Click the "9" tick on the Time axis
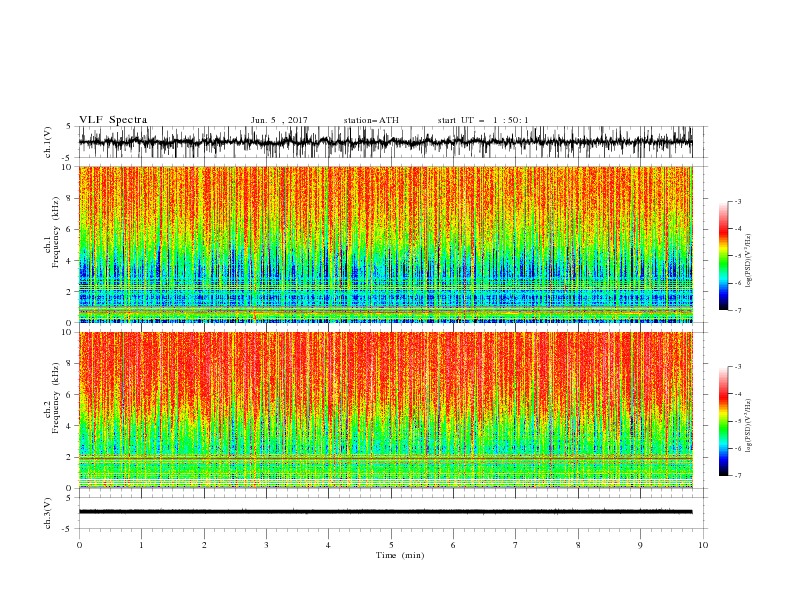This screenshot has width=792, height=612. coord(640,545)
